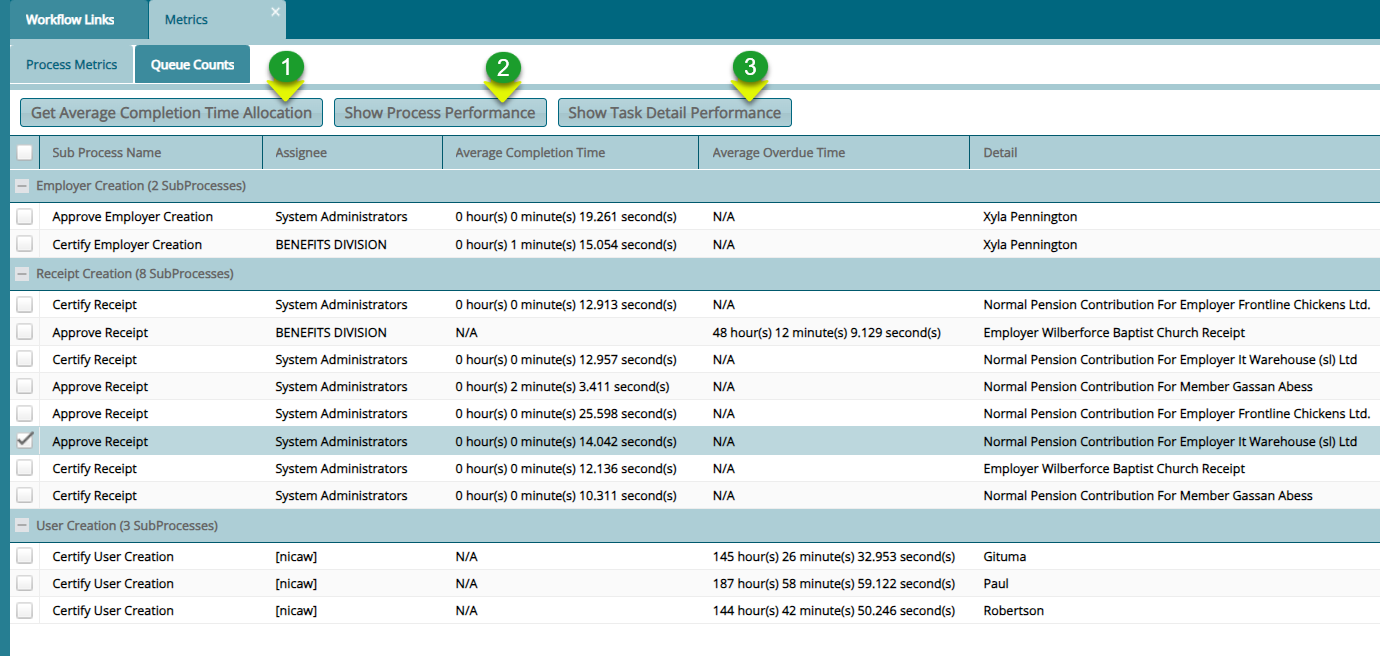Switch to the Workflow Links tab
1380x656 pixels.
coord(70,18)
